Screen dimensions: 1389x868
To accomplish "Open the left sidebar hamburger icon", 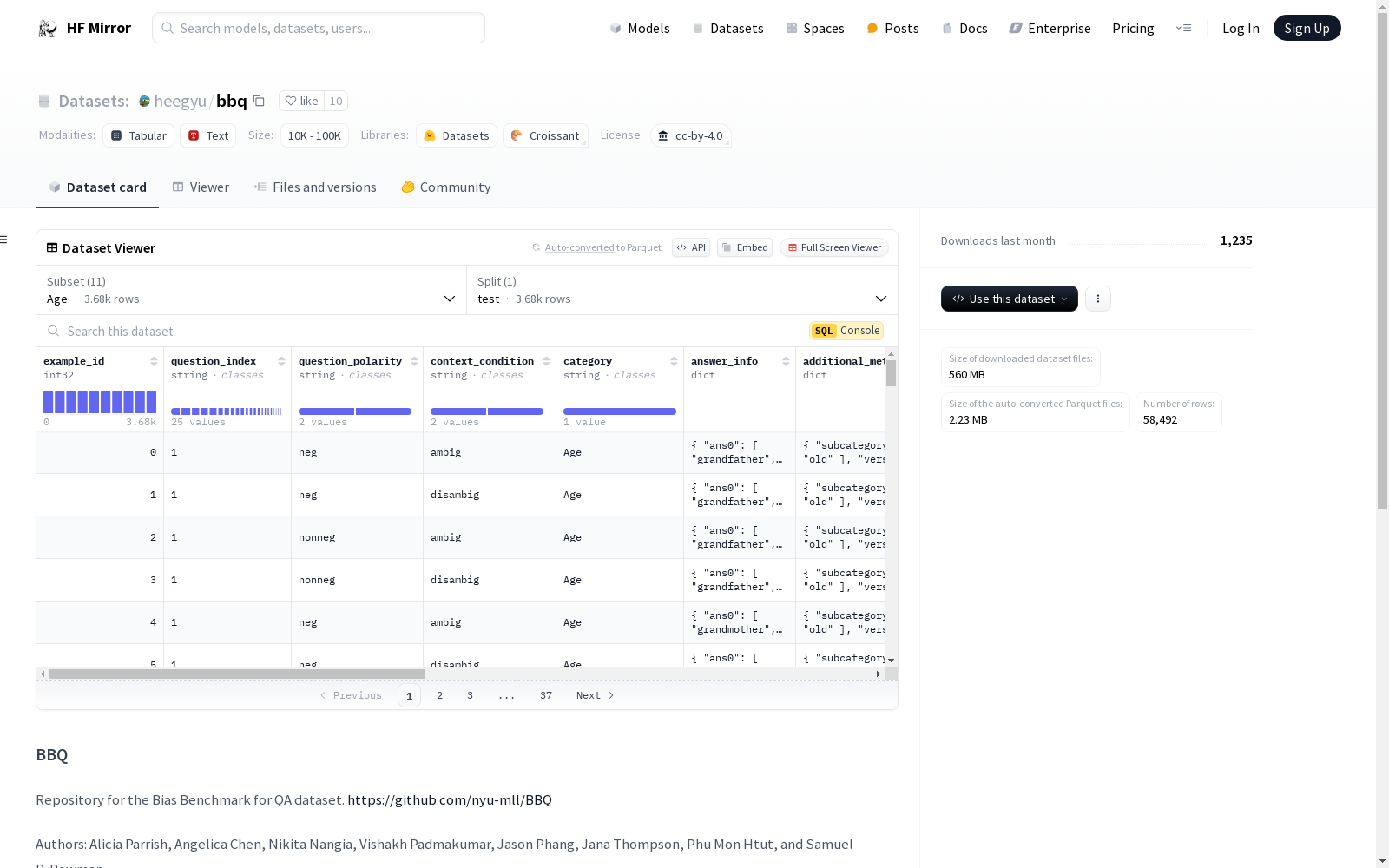I will [x=4, y=240].
